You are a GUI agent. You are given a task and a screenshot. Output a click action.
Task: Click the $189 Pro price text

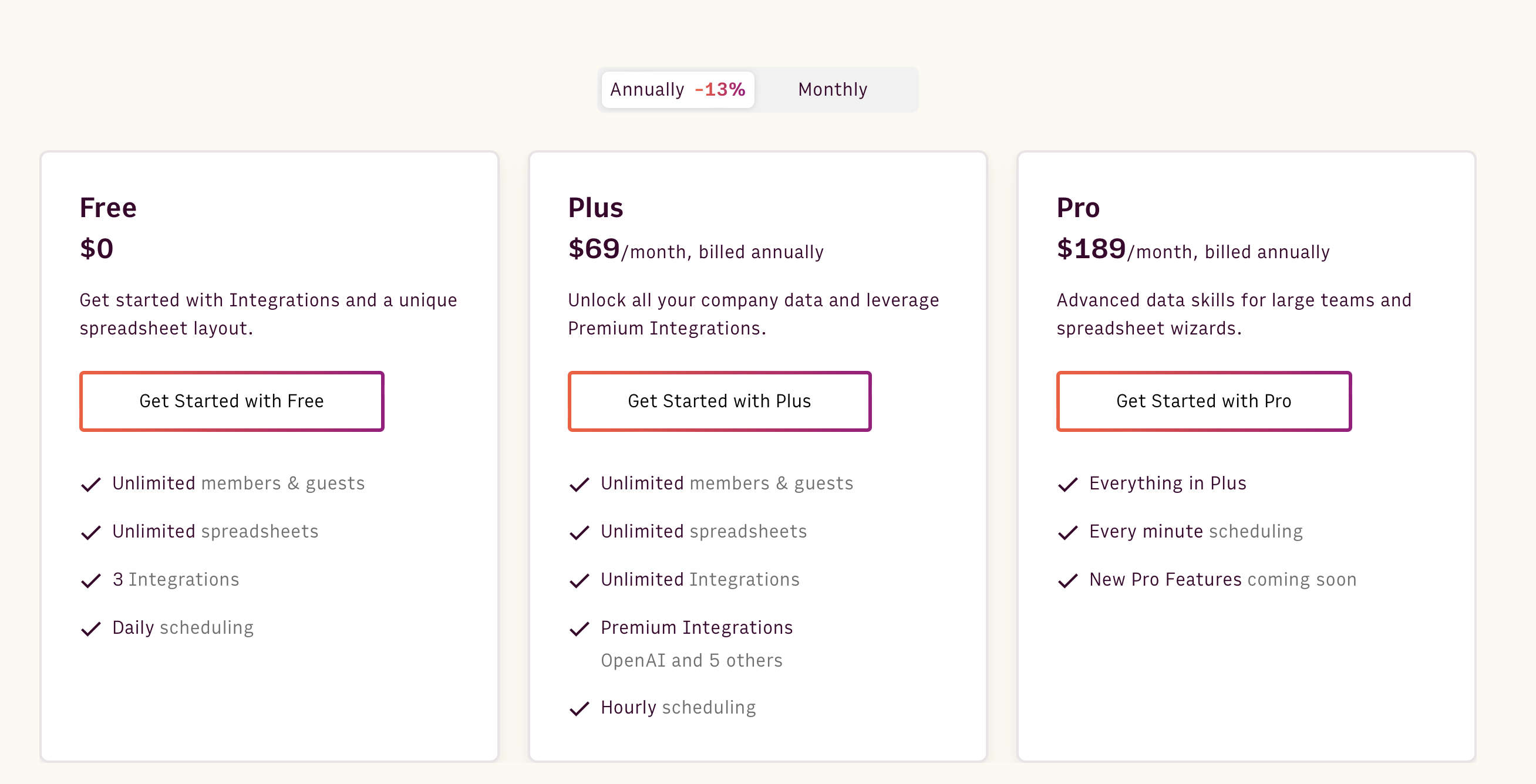(x=1090, y=249)
